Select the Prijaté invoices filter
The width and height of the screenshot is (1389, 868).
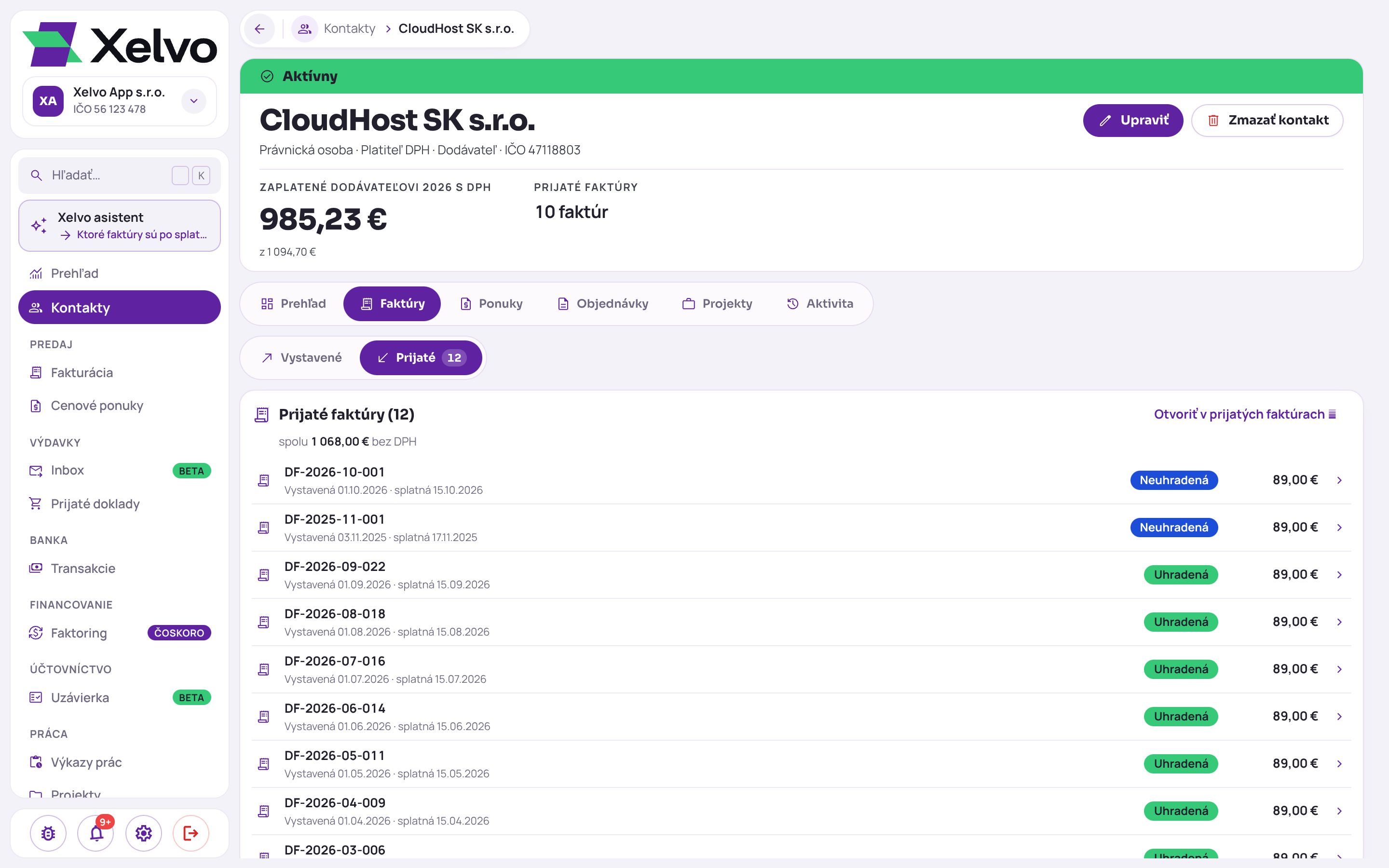pos(421,358)
